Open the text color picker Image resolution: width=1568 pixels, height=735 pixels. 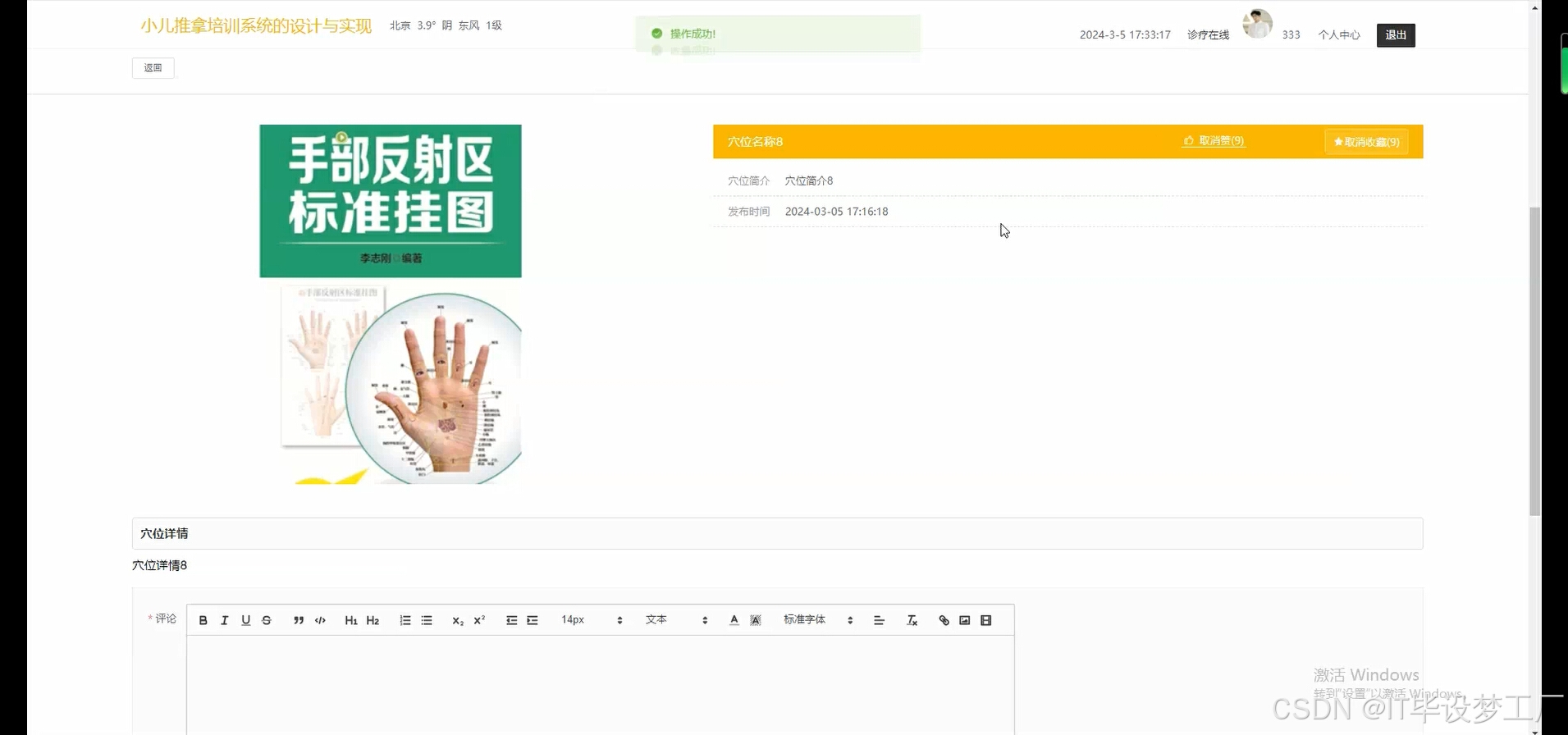734,620
